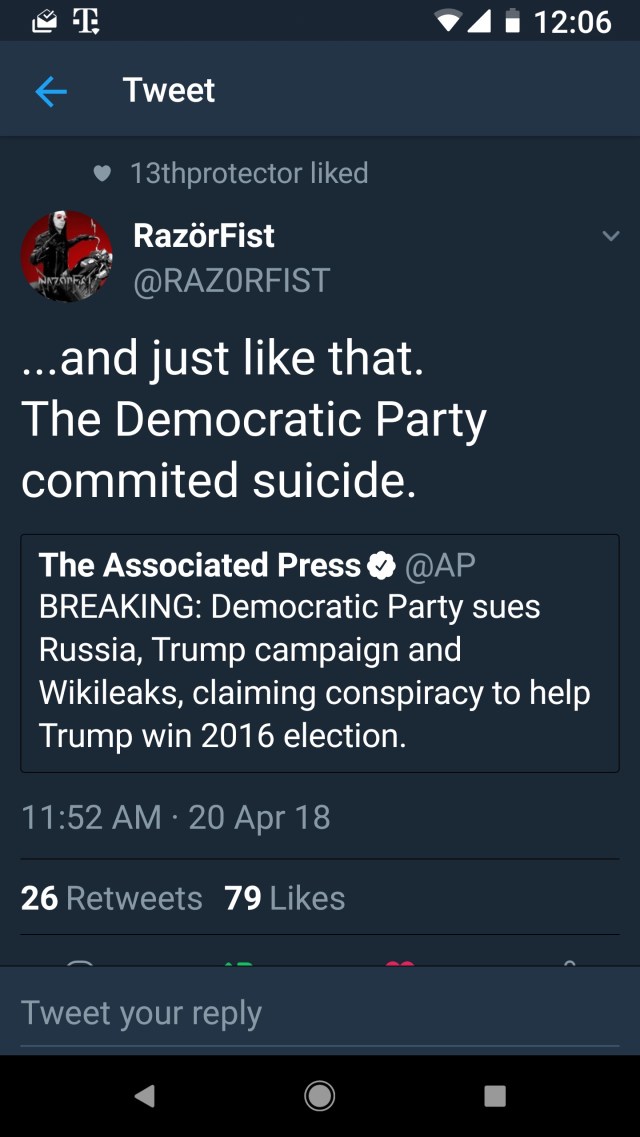Tap the red like heart icon
Viewport: 640px width, 1137px height.
[x=400, y=962]
